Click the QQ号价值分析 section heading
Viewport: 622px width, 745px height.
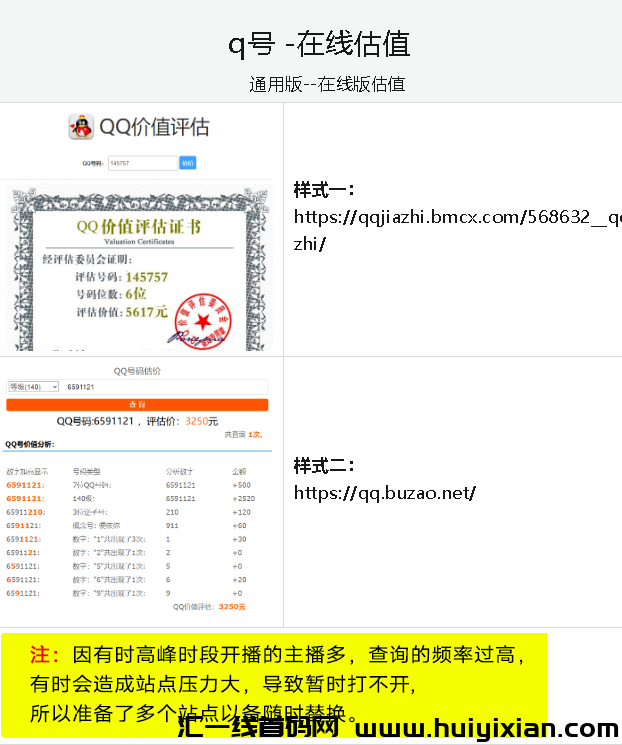30,444
